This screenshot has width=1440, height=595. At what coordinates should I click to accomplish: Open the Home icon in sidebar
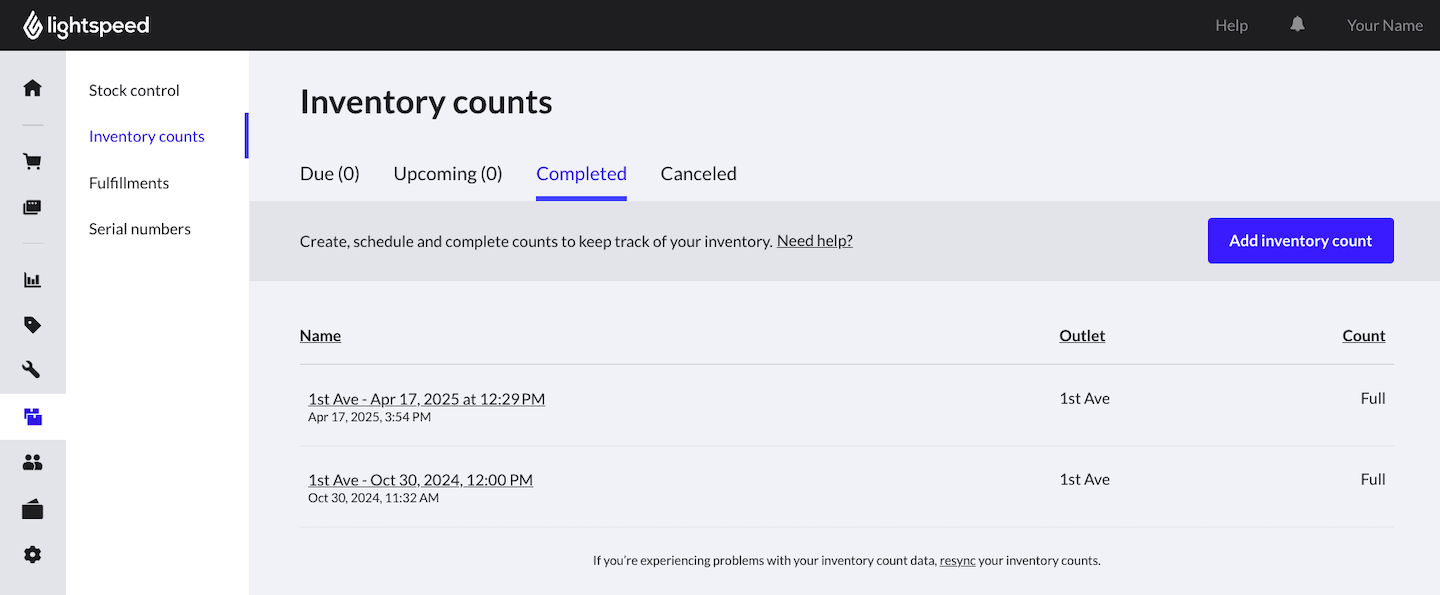click(33, 88)
